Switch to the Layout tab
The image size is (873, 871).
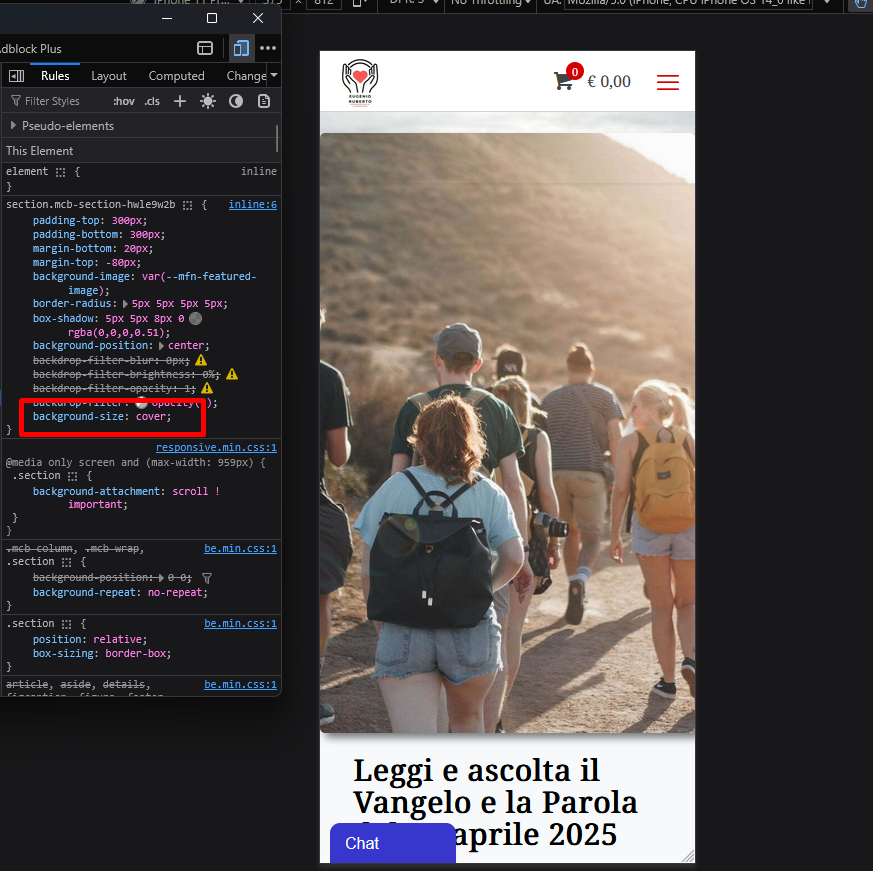[109, 76]
